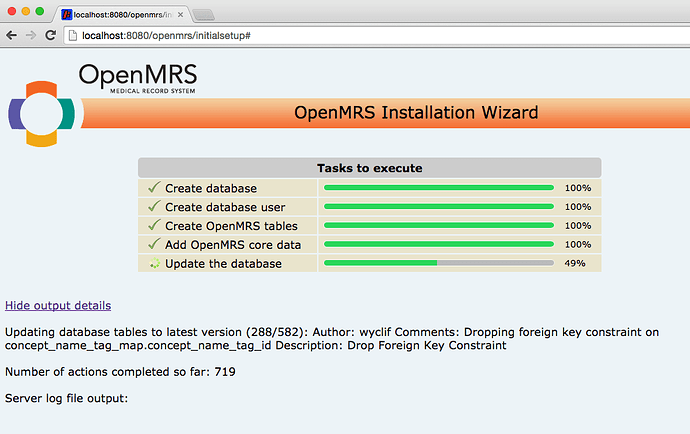
Task: Click the macOS red close window button
Action: point(12,11)
